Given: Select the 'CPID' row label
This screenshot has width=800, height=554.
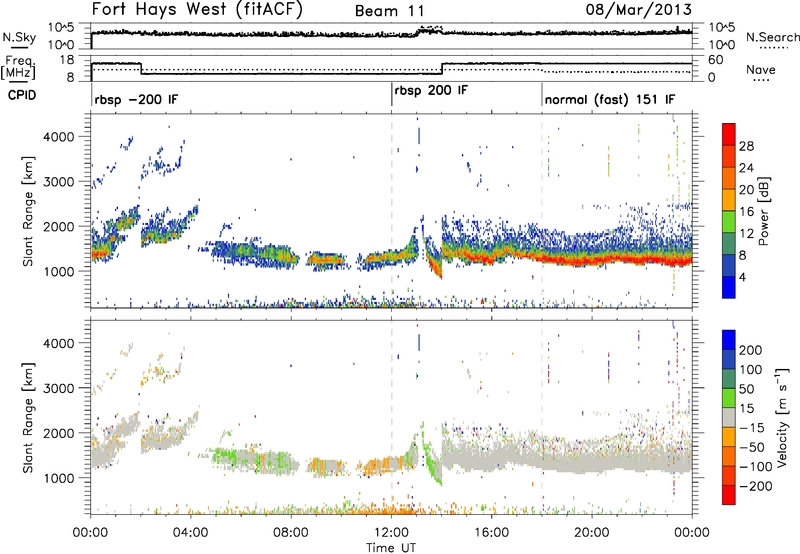Looking at the screenshot, I should tap(22, 95).
